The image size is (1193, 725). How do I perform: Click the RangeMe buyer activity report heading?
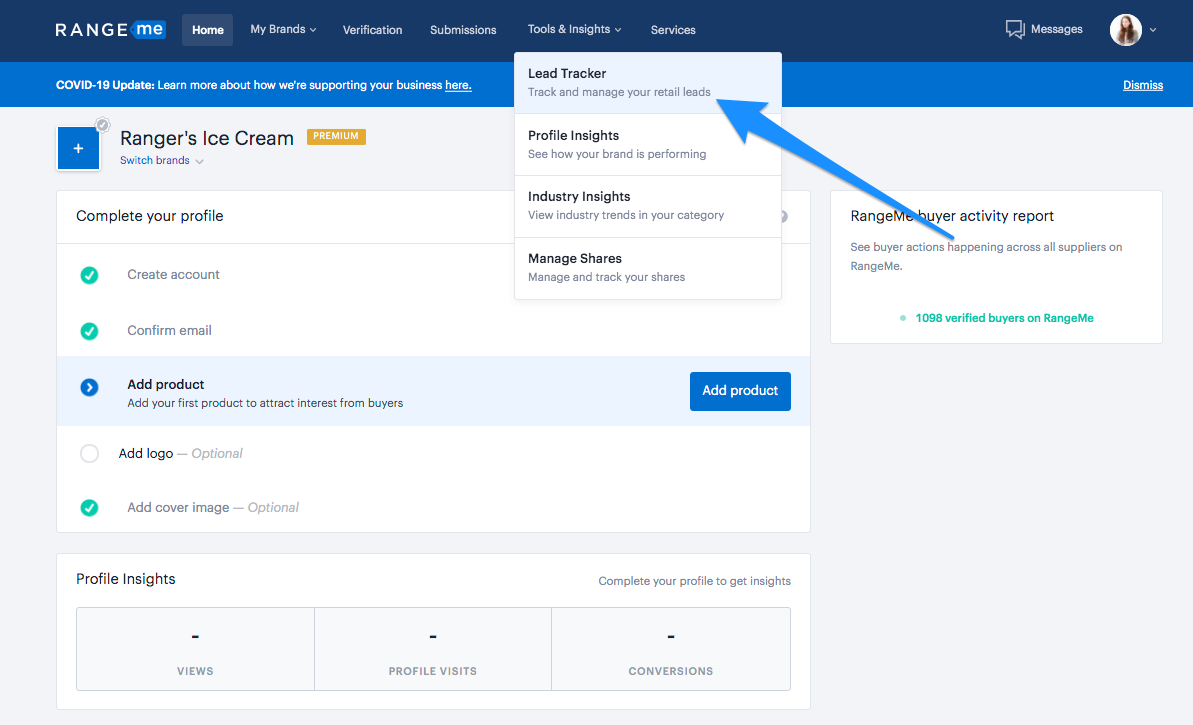(952, 216)
